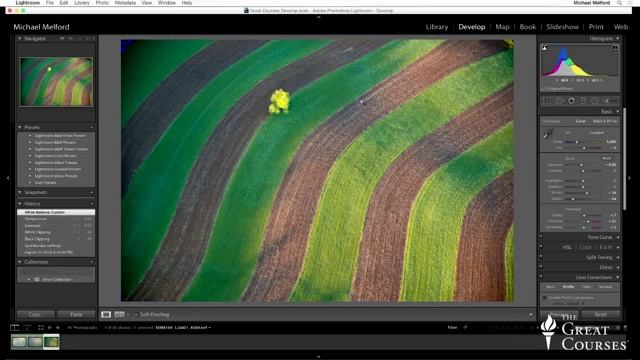Open the Photo menu in menu bar
Viewport: 640px width, 360px height.
tap(102, 3)
